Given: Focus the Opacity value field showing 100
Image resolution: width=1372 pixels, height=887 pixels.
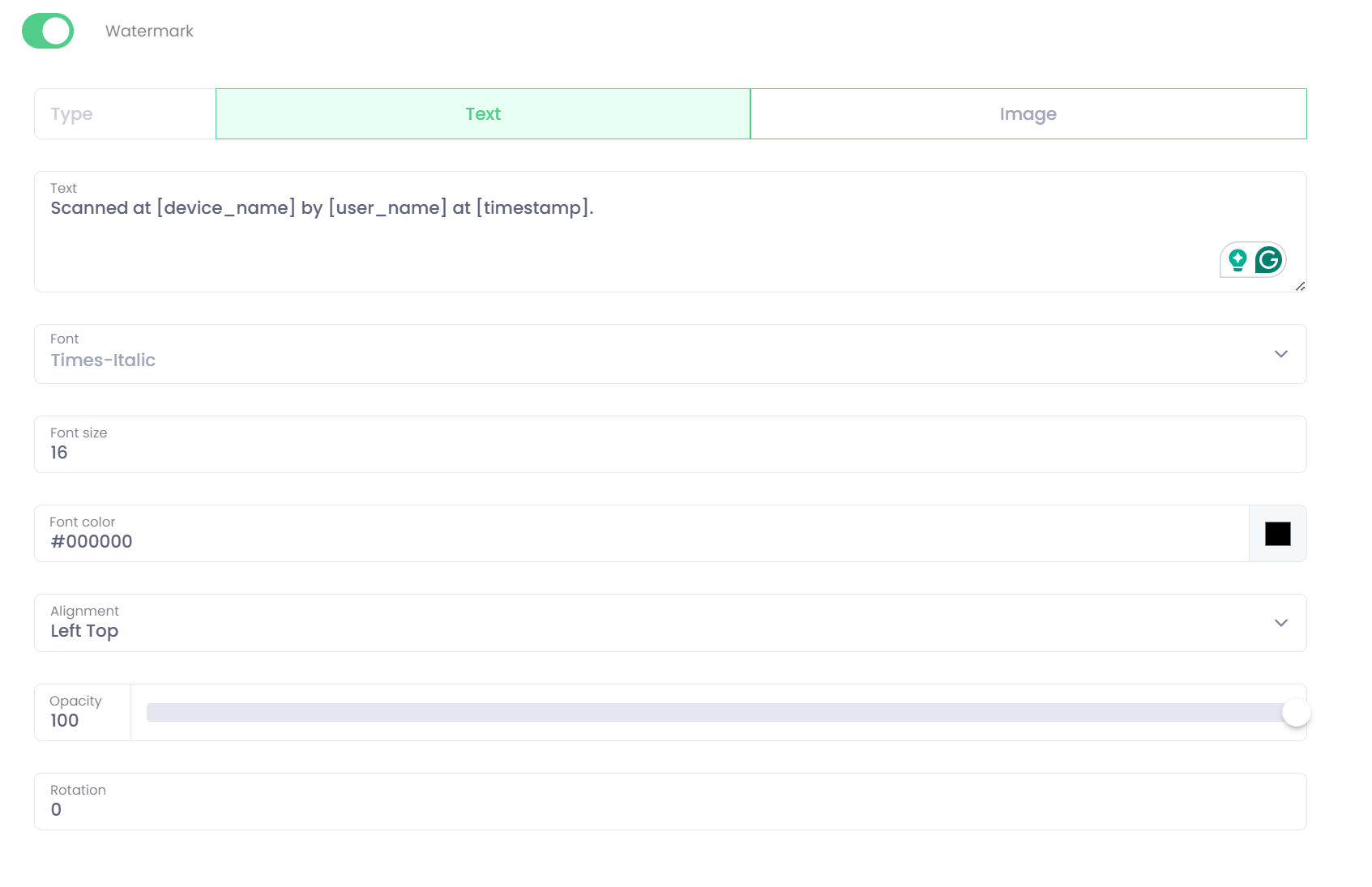Looking at the screenshot, I should pyautogui.click(x=81, y=720).
